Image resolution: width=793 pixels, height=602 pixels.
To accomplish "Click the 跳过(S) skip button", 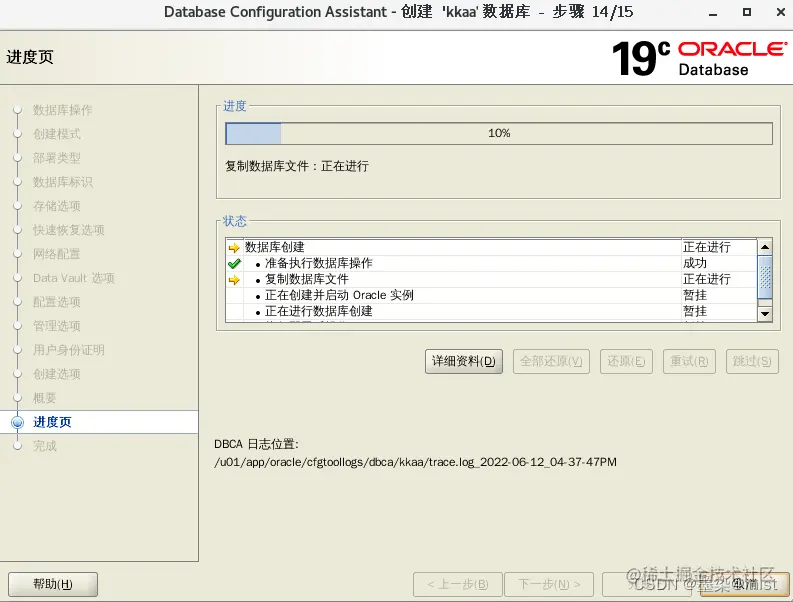I will point(752,361).
